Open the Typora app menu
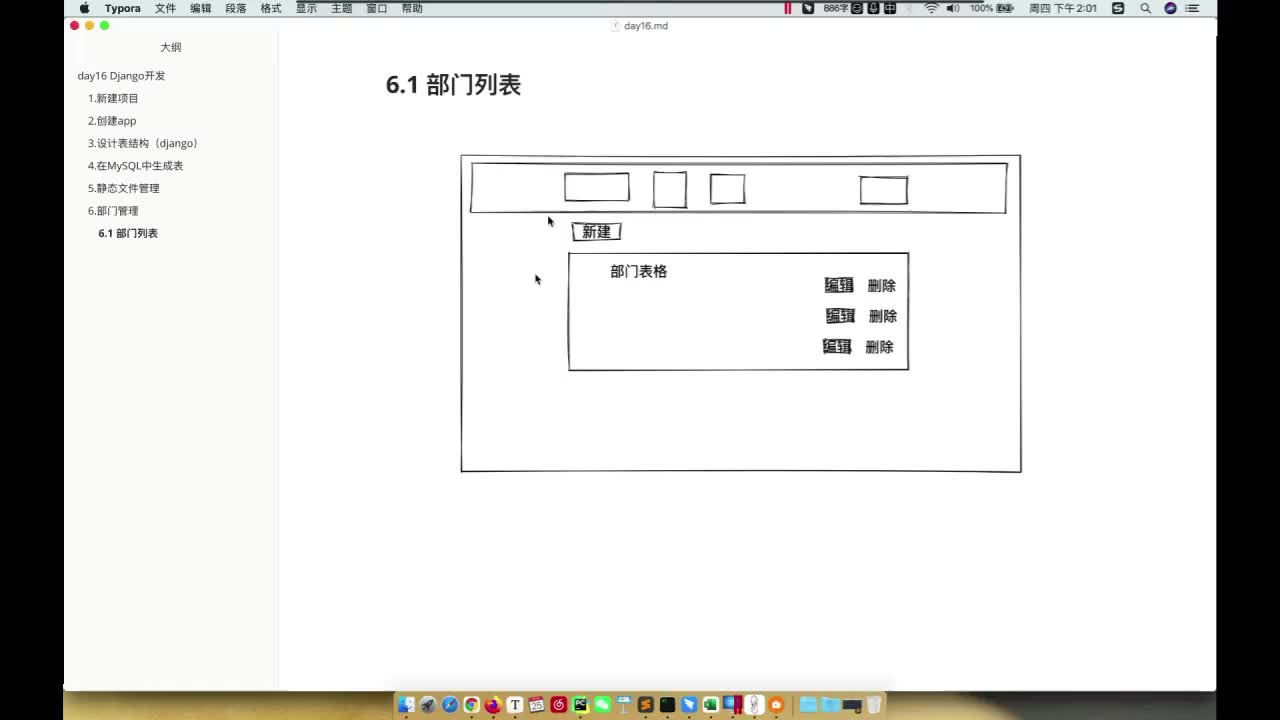This screenshot has width=1280, height=720. [x=123, y=8]
